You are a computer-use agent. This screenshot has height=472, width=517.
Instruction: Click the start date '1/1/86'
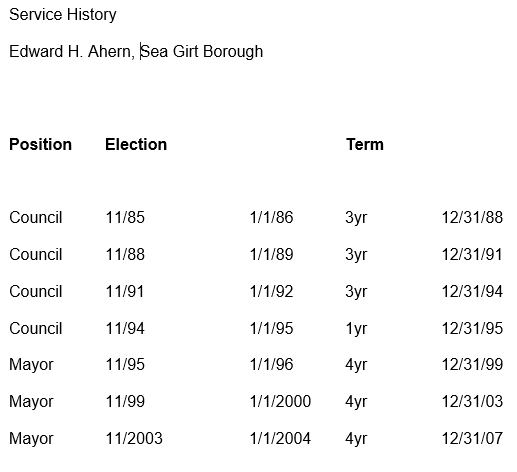271,218
